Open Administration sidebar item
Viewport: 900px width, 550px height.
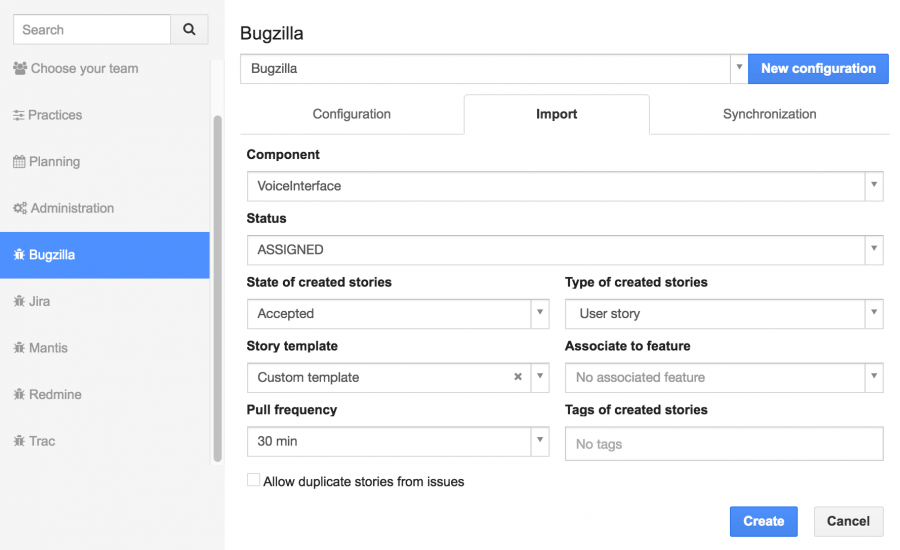click(104, 208)
